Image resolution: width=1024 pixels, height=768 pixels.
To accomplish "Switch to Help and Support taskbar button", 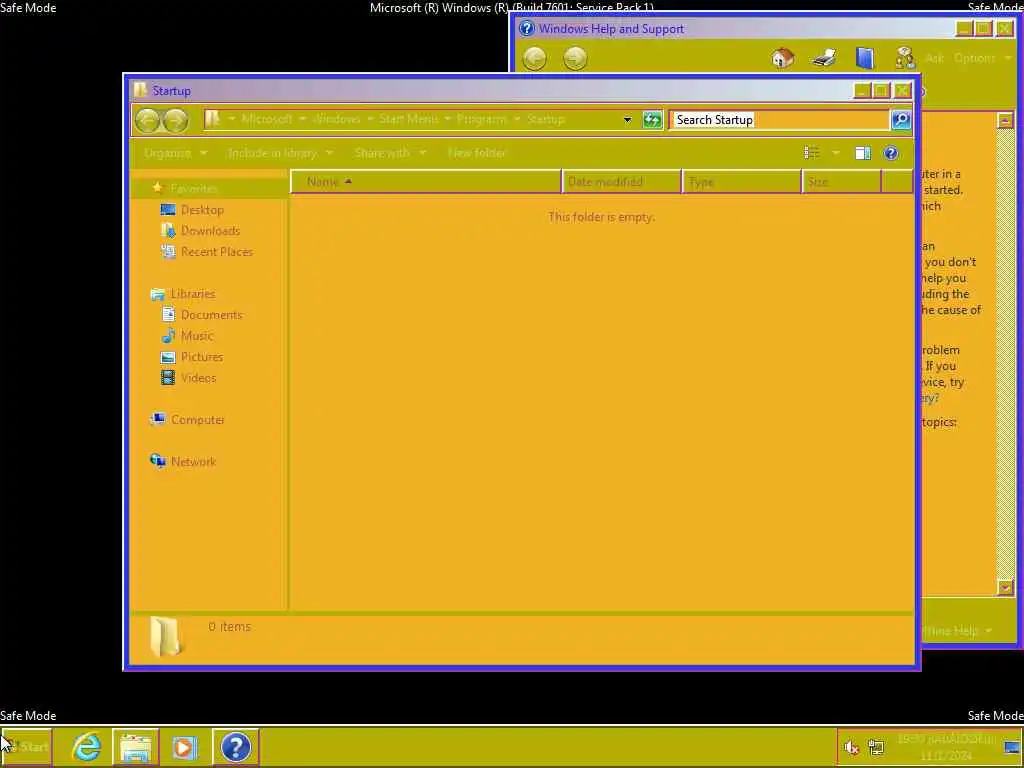I will point(236,747).
